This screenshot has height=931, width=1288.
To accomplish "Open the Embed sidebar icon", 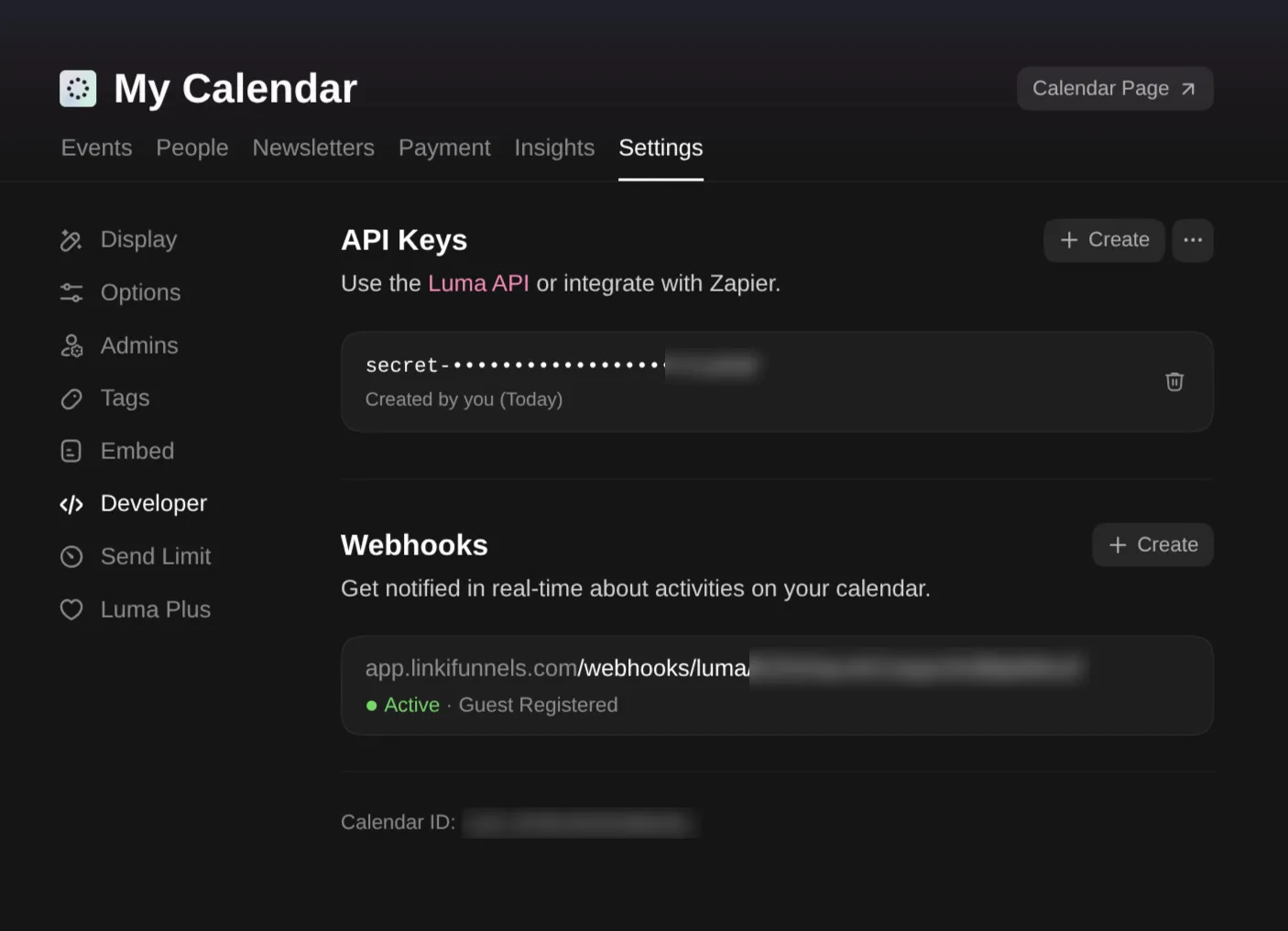I will 71,451.
